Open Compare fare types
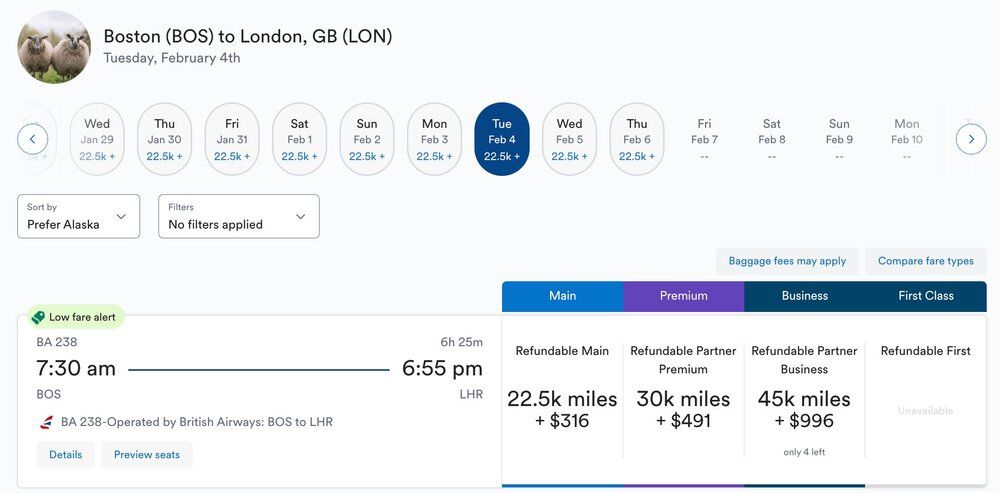1000x493 pixels. (x=925, y=261)
